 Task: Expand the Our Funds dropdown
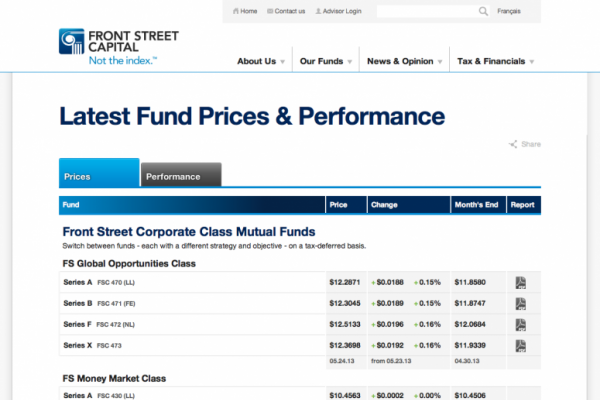325,61
